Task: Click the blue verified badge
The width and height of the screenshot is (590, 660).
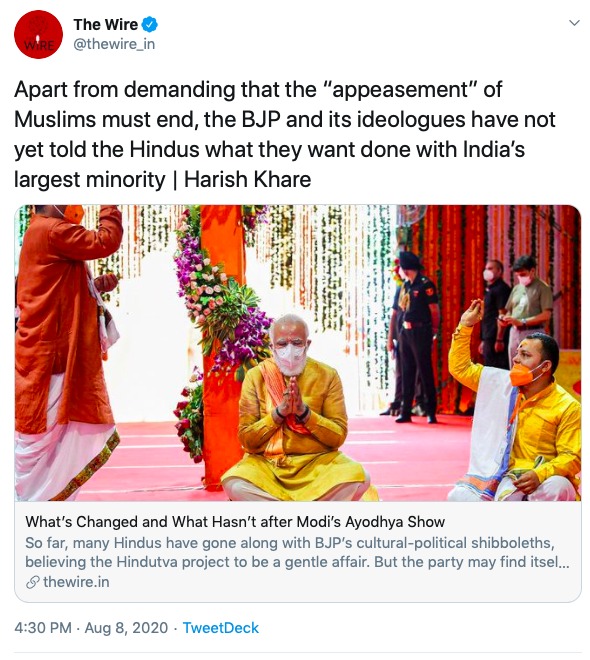Action: (149, 25)
